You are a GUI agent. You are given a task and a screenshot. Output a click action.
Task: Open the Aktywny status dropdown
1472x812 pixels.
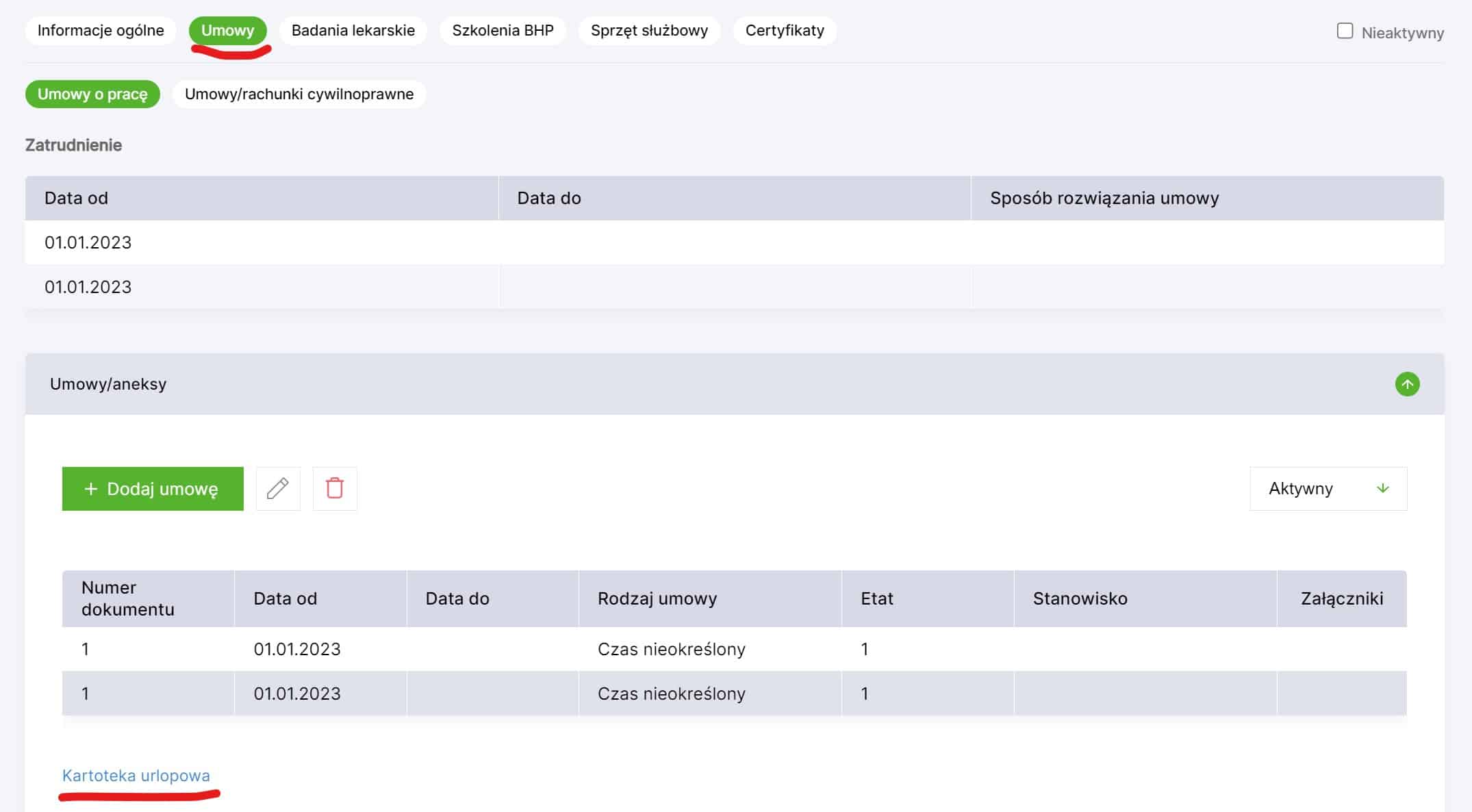[1328, 489]
